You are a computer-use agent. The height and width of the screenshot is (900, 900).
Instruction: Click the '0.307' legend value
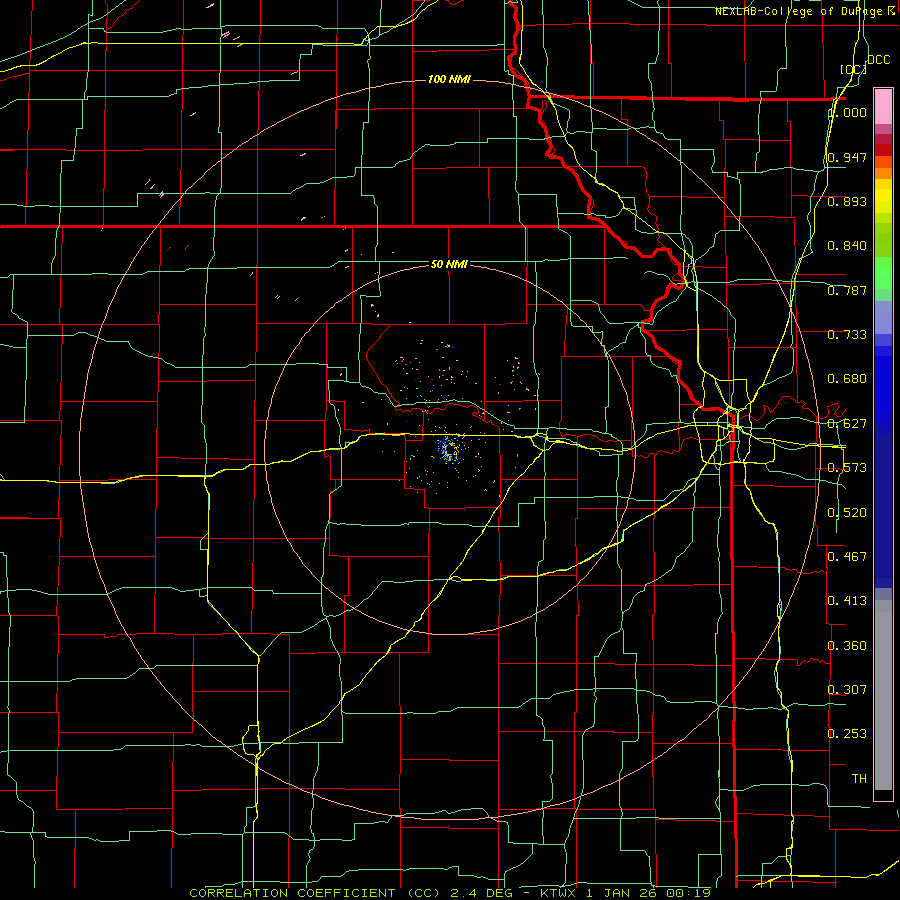pyautogui.click(x=847, y=689)
